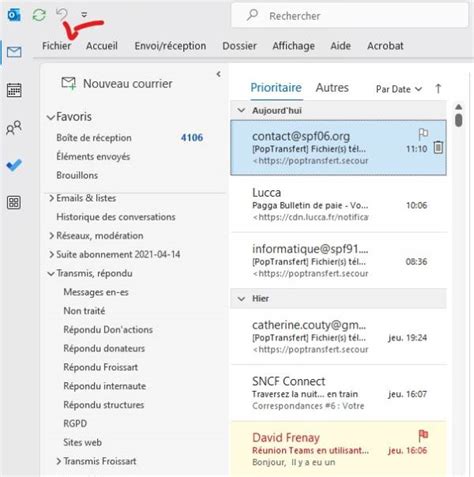Click the Undo arrow icon
The image size is (474, 477).
pos(62,14)
